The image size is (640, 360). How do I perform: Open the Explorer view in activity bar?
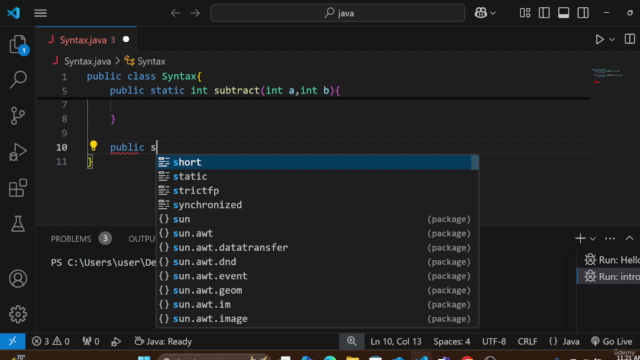coord(18,44)
